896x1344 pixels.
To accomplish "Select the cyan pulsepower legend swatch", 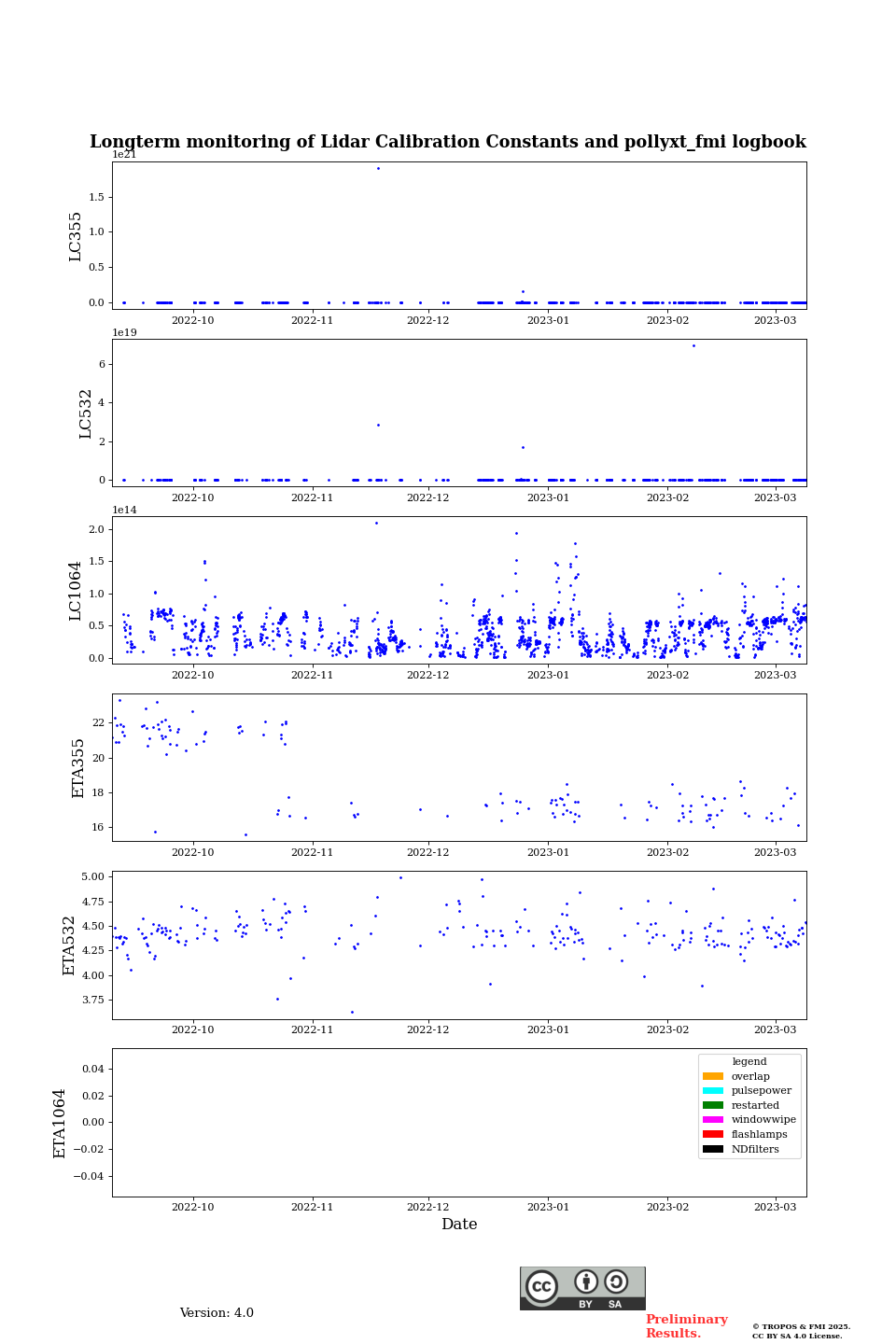I will (x=713, y=1091).
